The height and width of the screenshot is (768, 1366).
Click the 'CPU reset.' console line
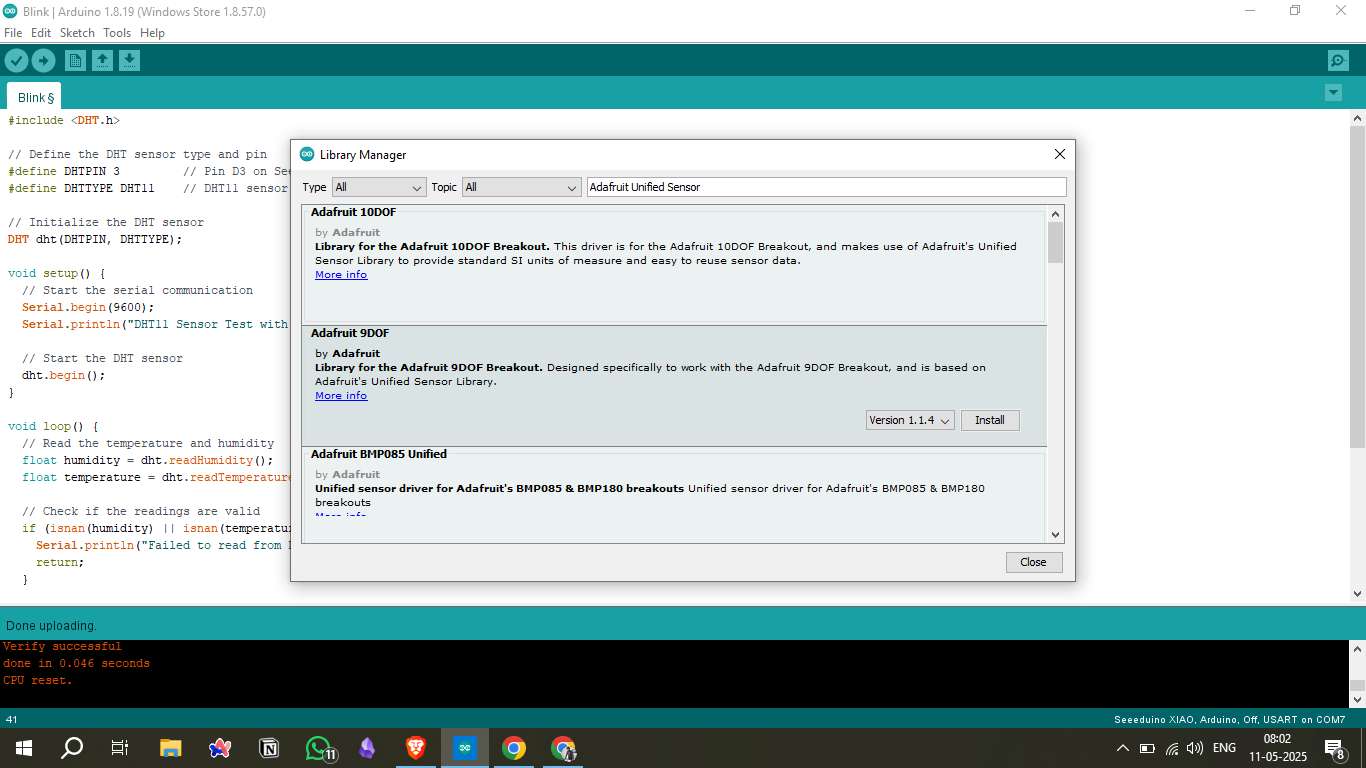(38, 680)
